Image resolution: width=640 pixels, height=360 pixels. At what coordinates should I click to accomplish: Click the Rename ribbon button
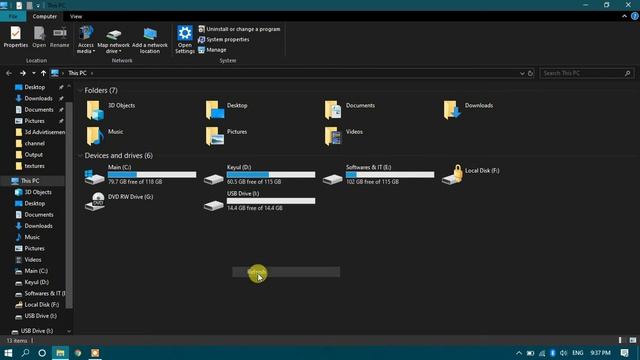coord(60,37)
